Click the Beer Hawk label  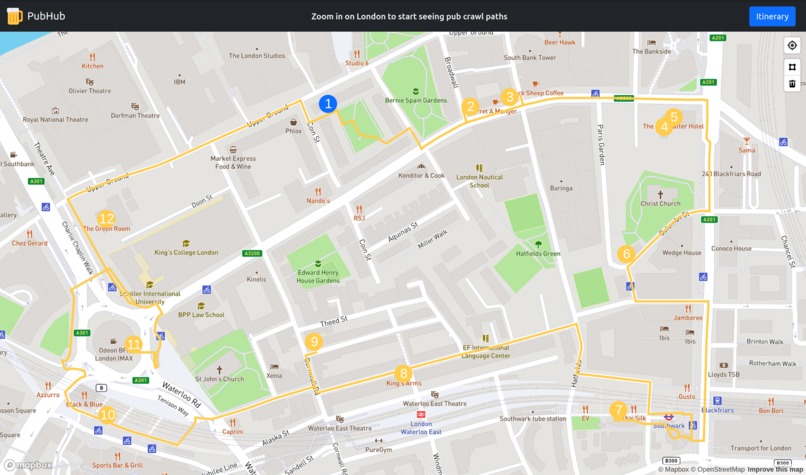[x=560, y=42]
